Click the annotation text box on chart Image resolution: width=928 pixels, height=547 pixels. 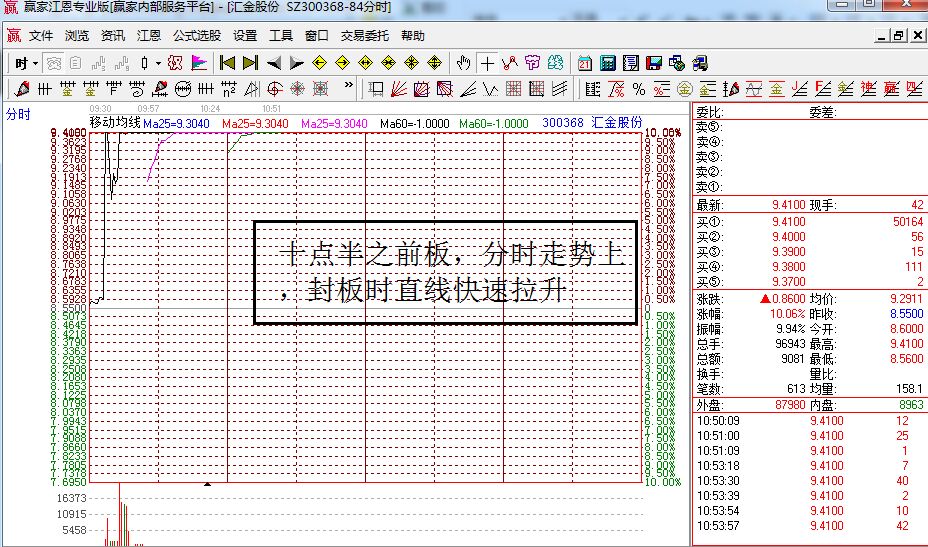[x=445, y=272]
